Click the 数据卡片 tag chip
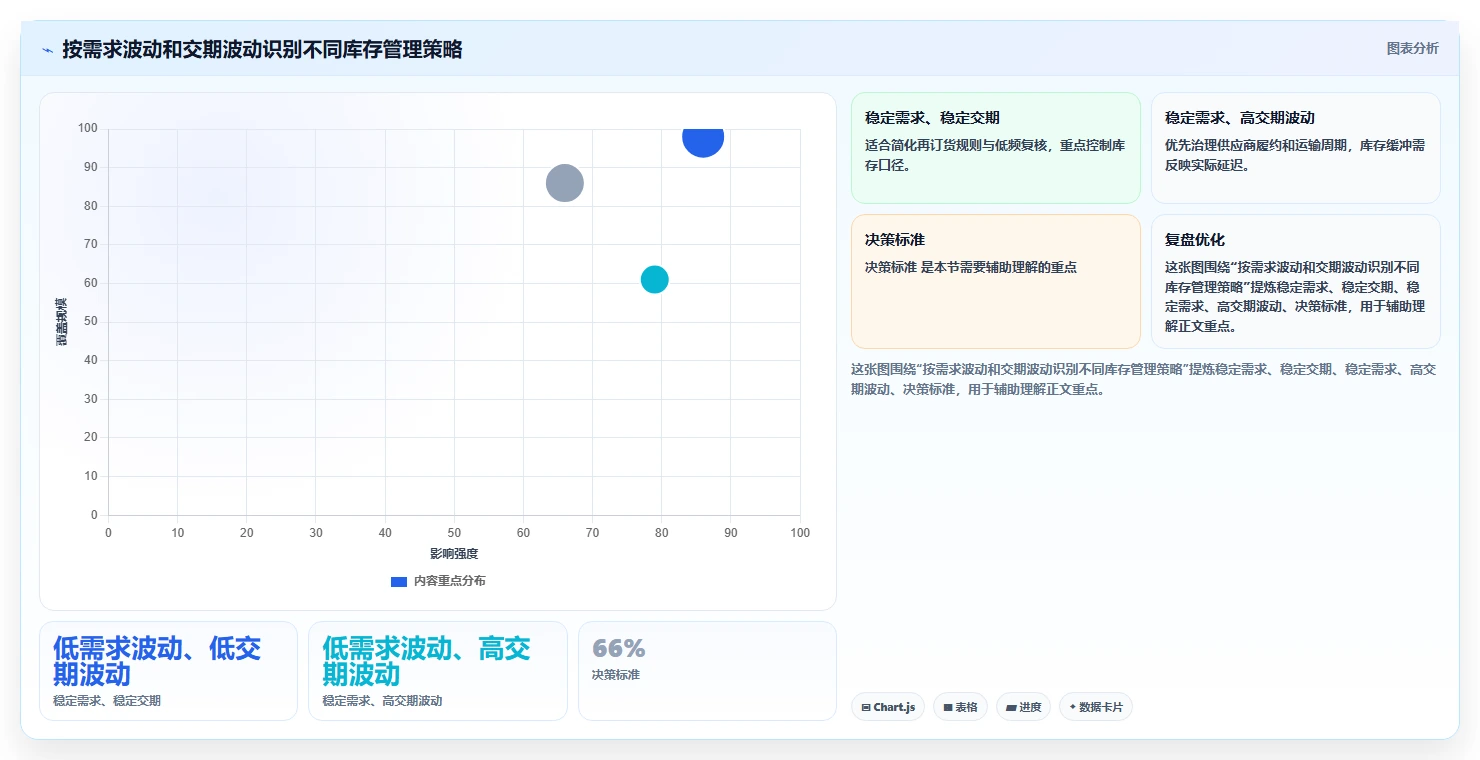Image resolution: width=1480 pixels, height=760 pixels. (x=1095, y=707)
